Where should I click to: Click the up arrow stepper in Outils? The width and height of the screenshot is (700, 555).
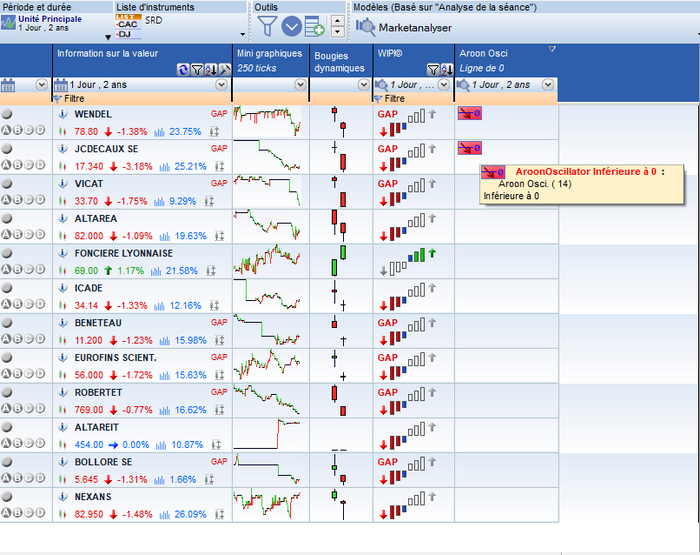tap(338, 21)
